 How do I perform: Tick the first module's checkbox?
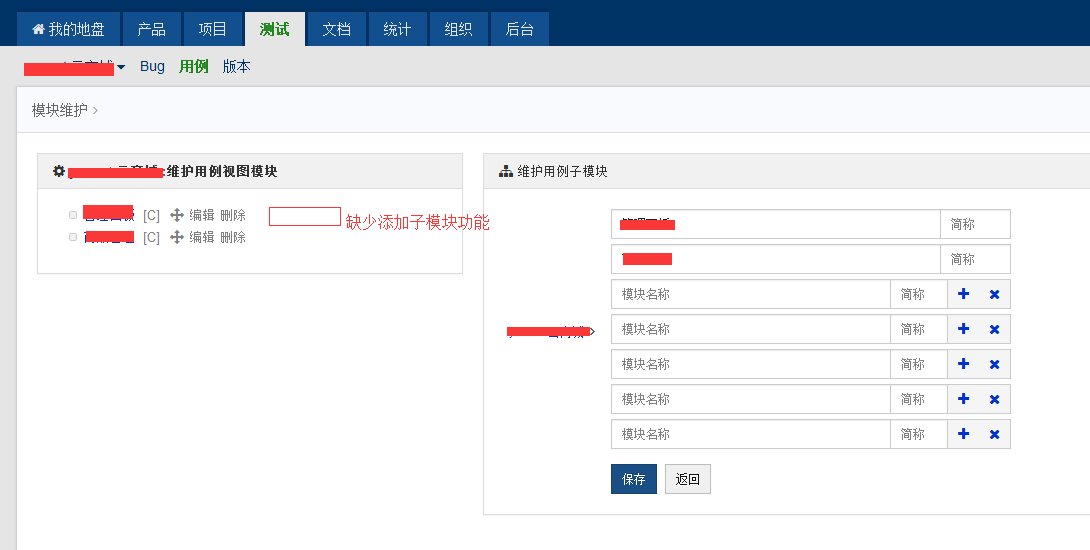(x=73, y=215)
